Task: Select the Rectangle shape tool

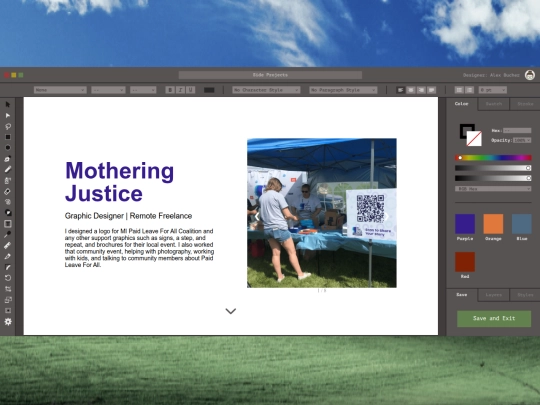Action: pyautogui.click(x=8, y=137)
